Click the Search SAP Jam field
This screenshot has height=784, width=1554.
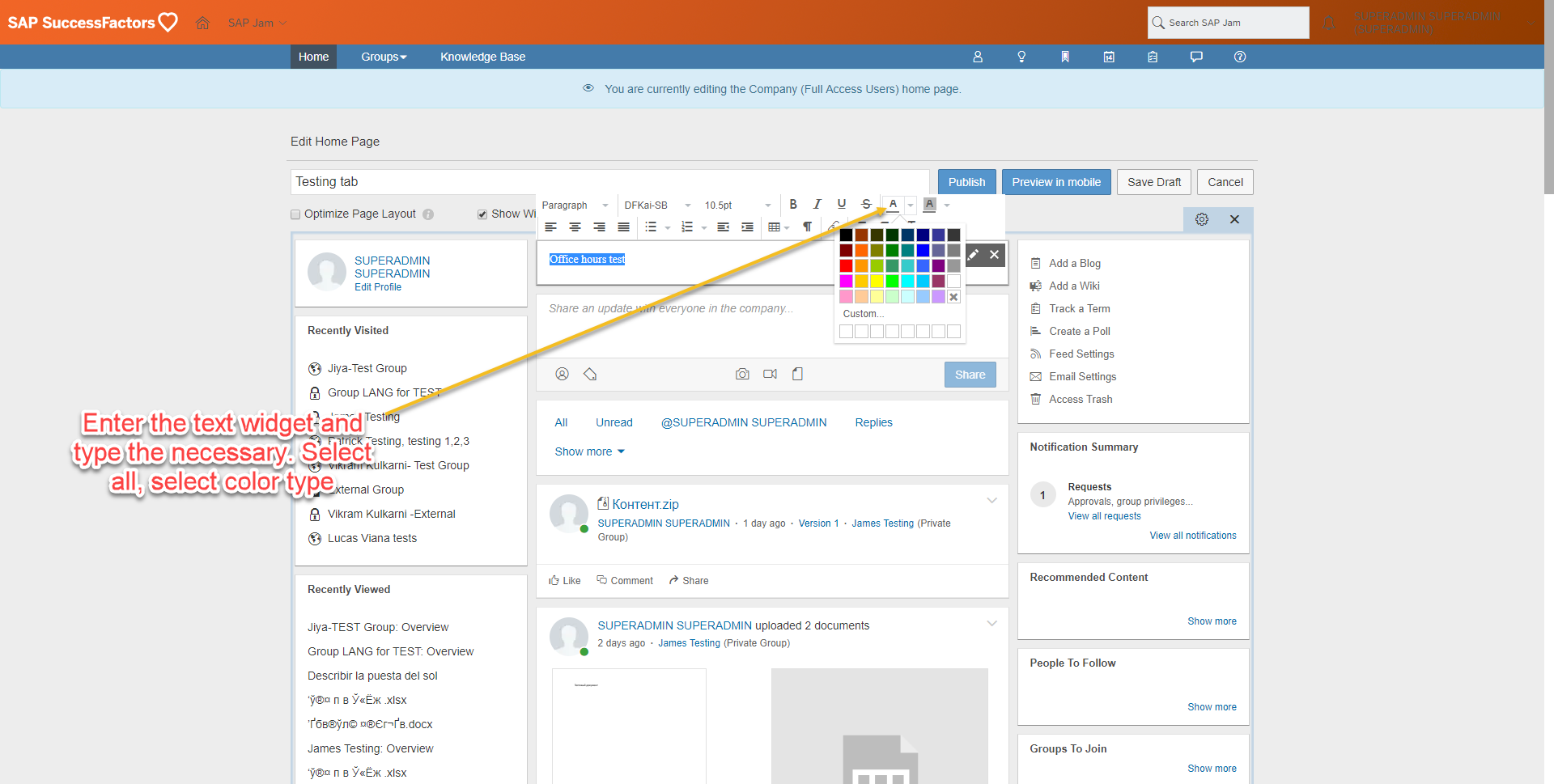[x=1229, y=23]
